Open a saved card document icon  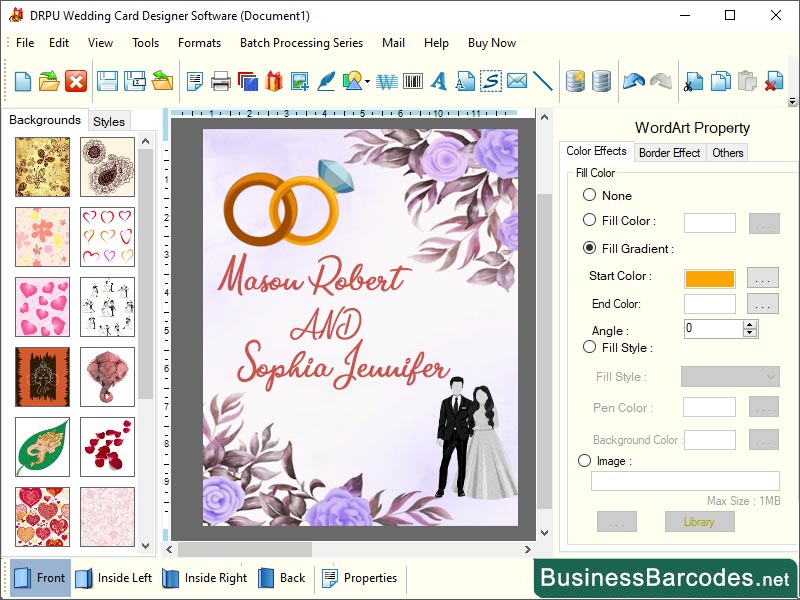47,81
